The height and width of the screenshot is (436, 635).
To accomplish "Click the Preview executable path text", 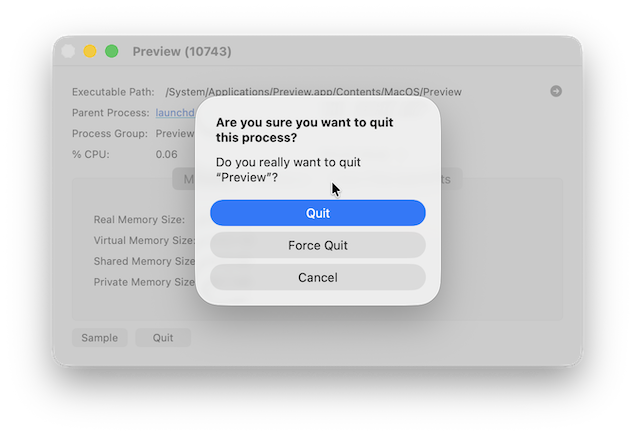I will click(x=313, y=92).
